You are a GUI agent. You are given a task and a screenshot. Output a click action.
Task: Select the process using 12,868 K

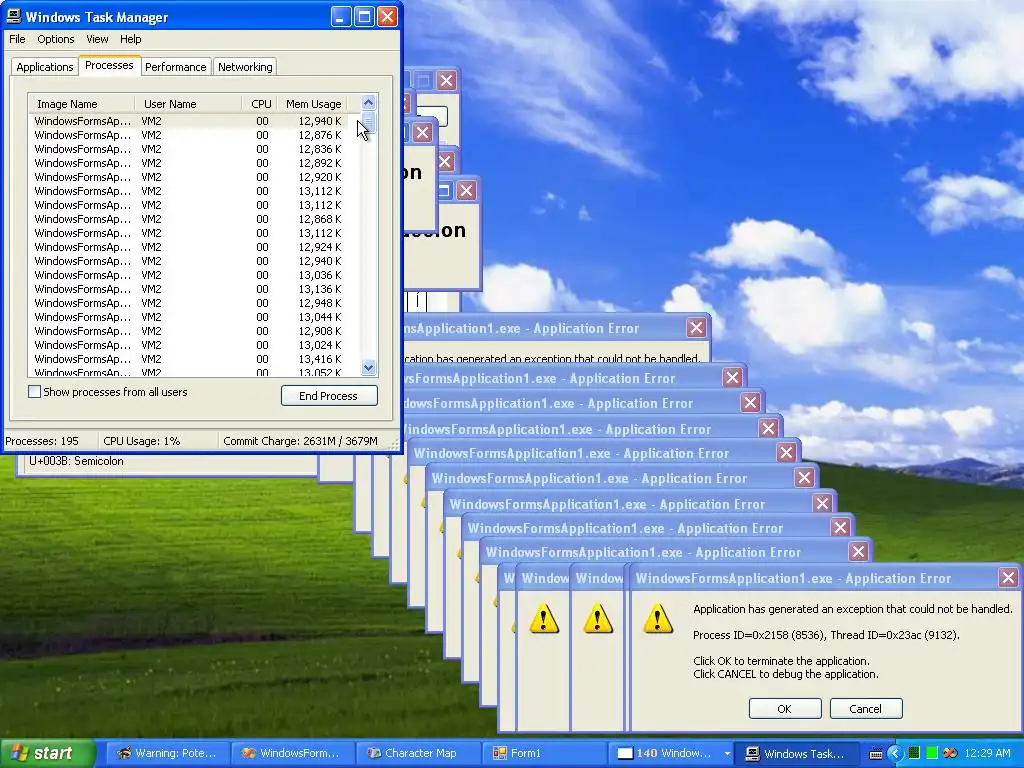pyautogui.click(x=193, y=219)
